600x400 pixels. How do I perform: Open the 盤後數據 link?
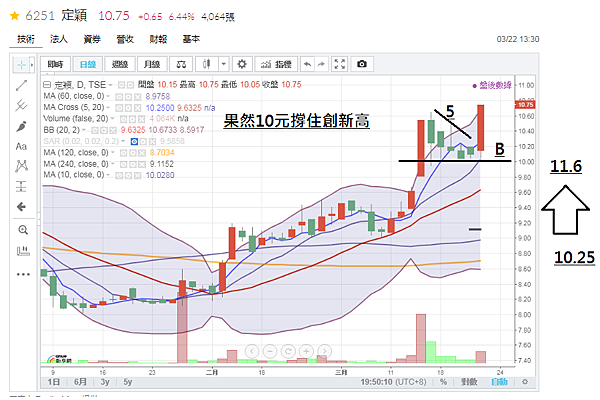click(x=492, y=85)
